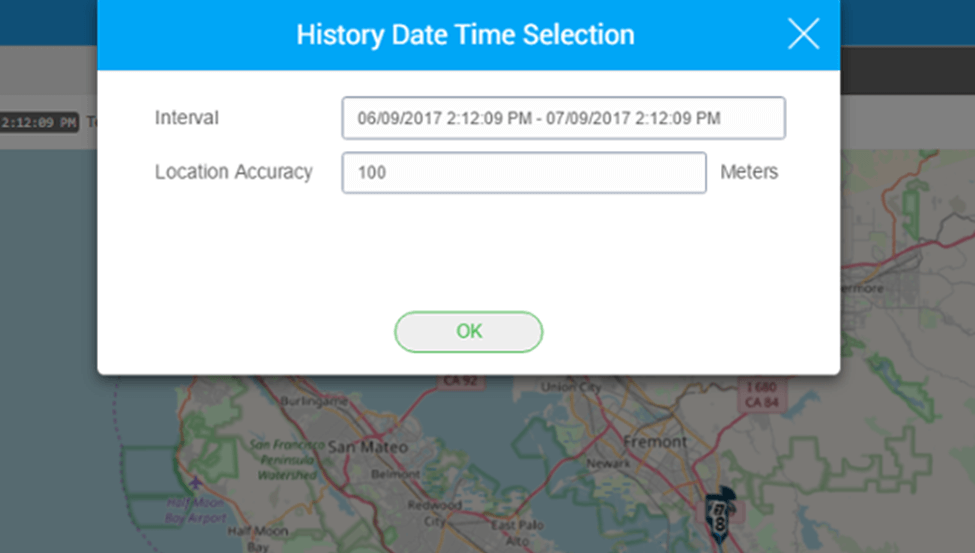The height and width of the screenshot is (553, 975).
Task: Click the San Mateo map label
Action: pos(367,447)
